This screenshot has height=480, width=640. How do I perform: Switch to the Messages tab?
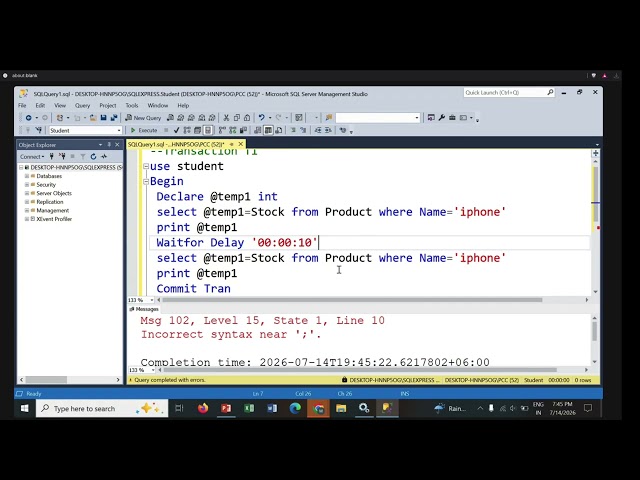pyautogui.click(x=144, y=309)
